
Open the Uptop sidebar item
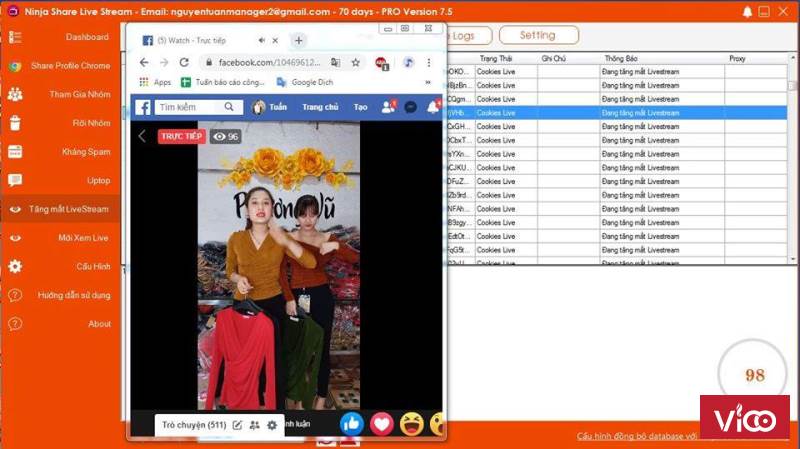(98, 180)
